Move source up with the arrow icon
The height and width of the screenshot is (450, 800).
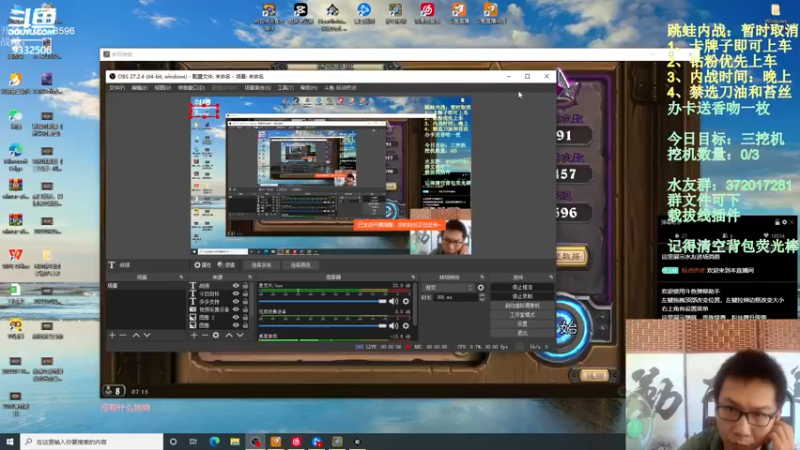pos(229,335)
